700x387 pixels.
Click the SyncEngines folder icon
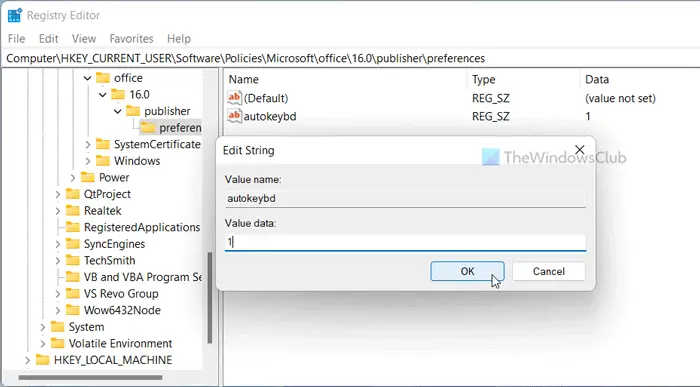tap(72, 244)
